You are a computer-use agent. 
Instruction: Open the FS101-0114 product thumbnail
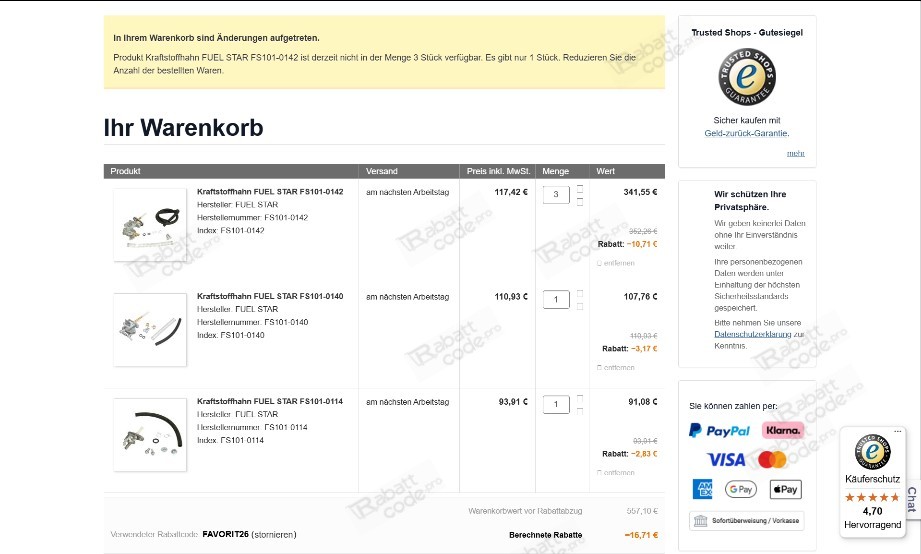click(150, 435)
